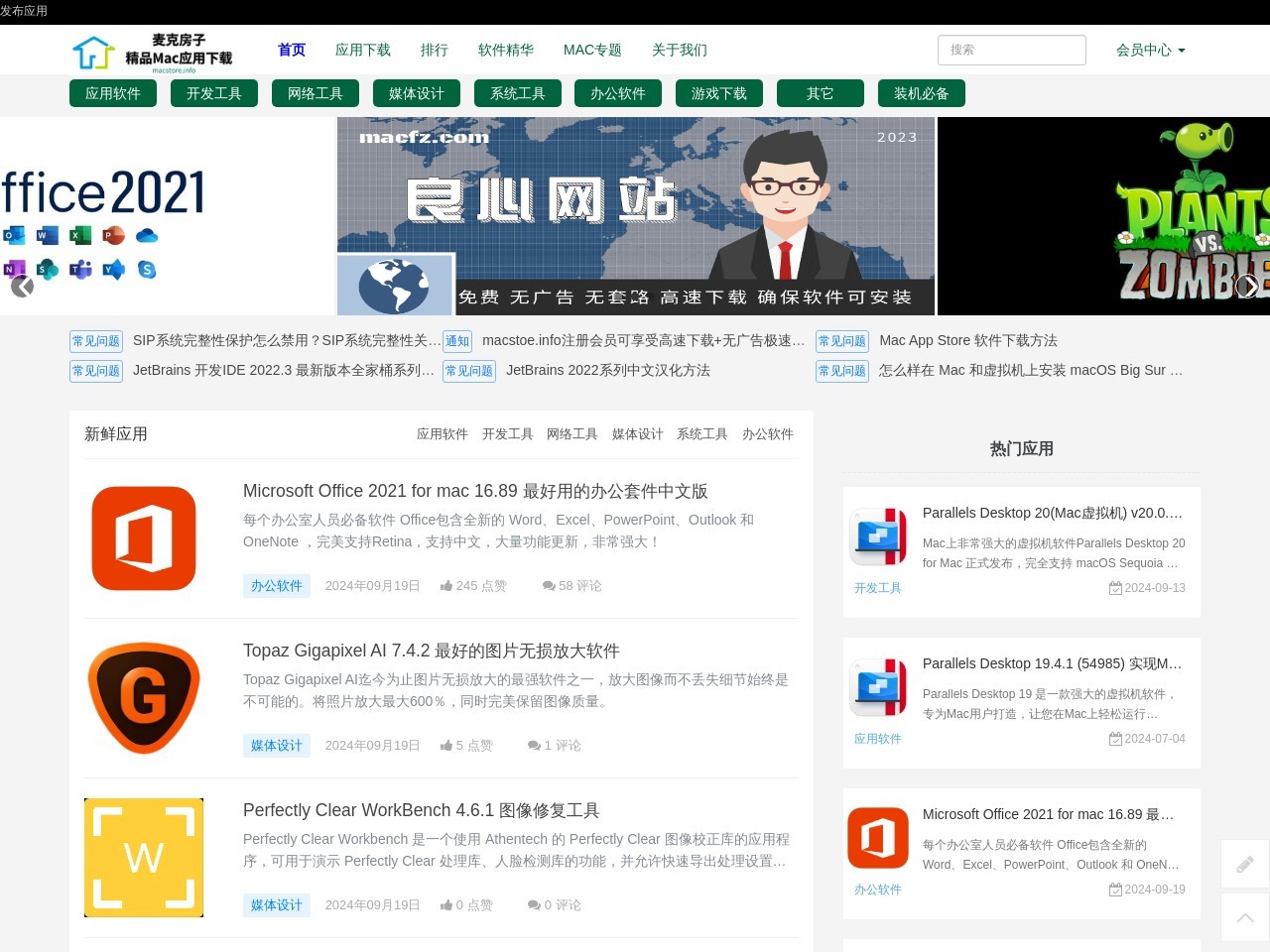
Task: Click 58 评论 comment icon on Office post
Action: [571, 586]
